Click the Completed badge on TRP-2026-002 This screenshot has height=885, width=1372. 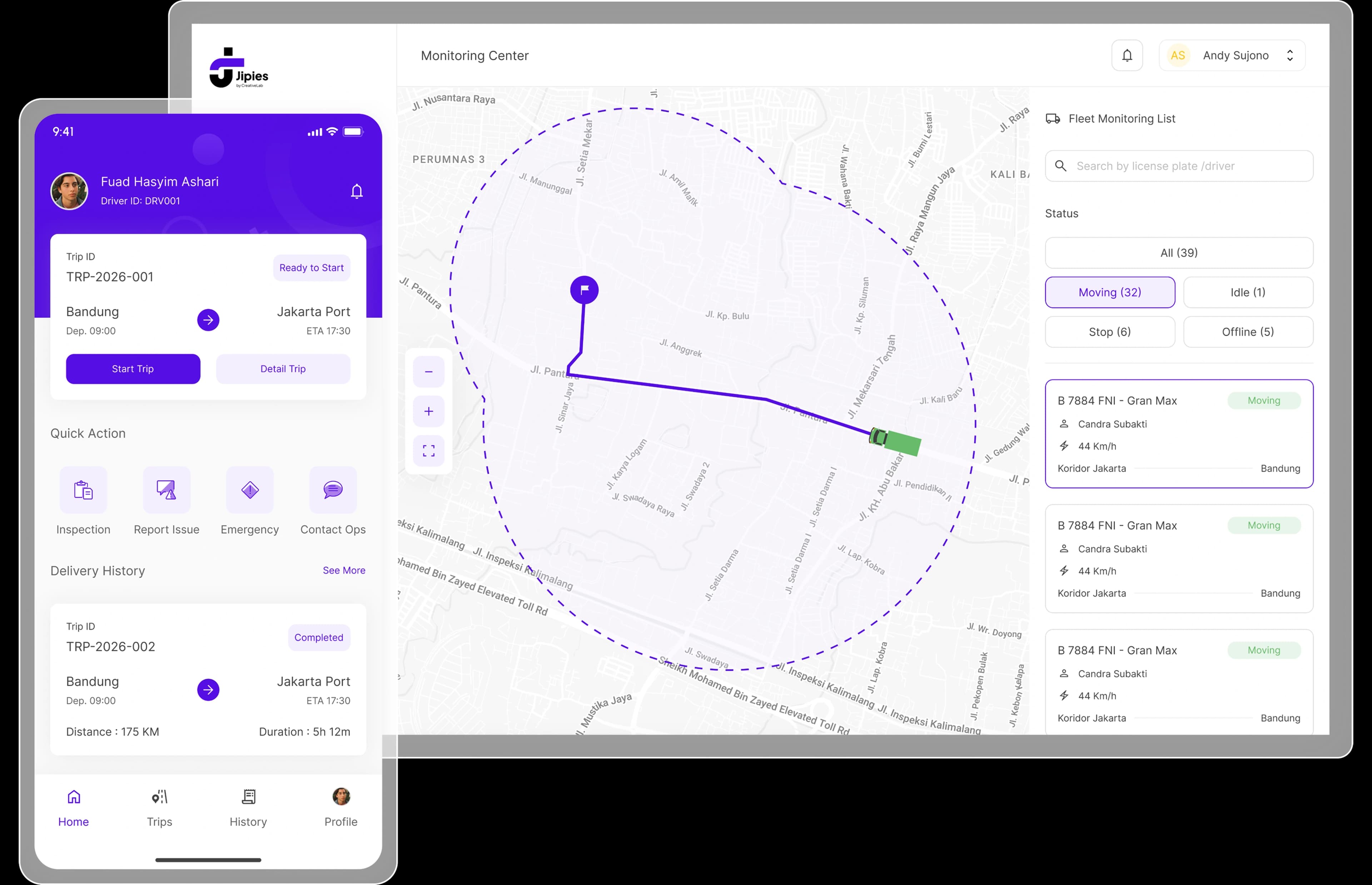pyautogui.click(x=319, y=638)
